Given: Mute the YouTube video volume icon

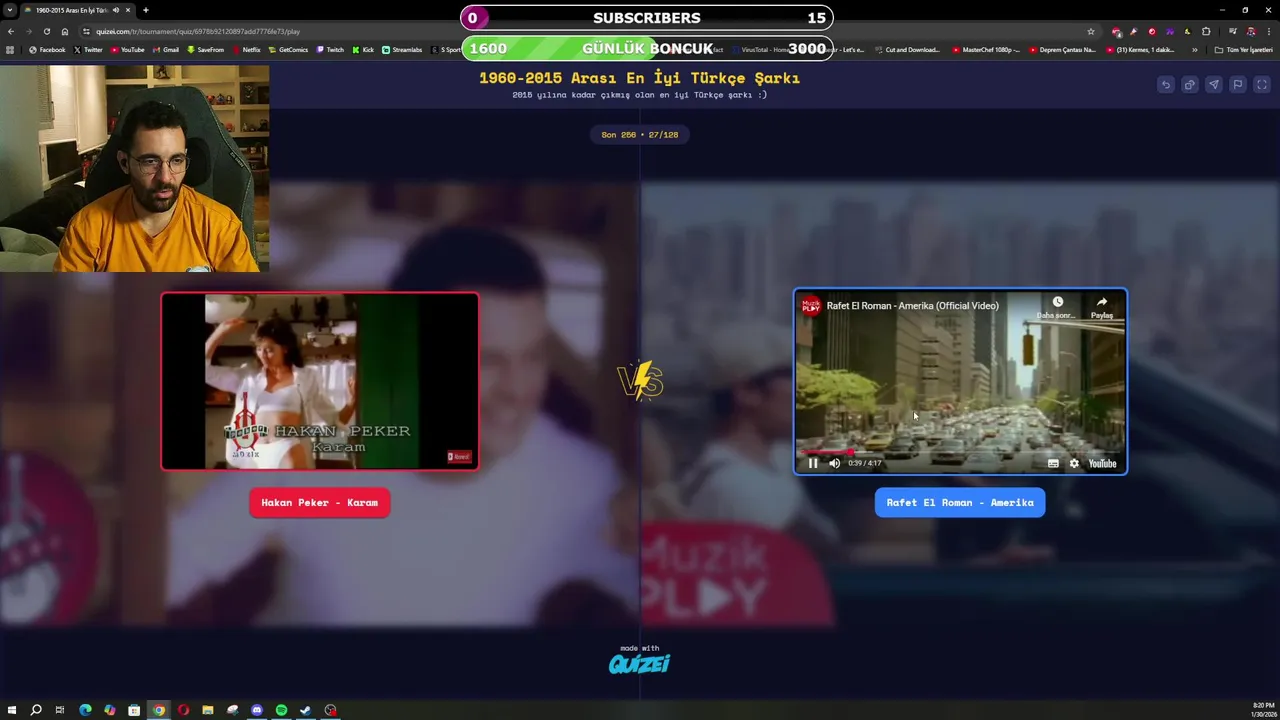Looking at the screenshot, I should click(835, 463).
